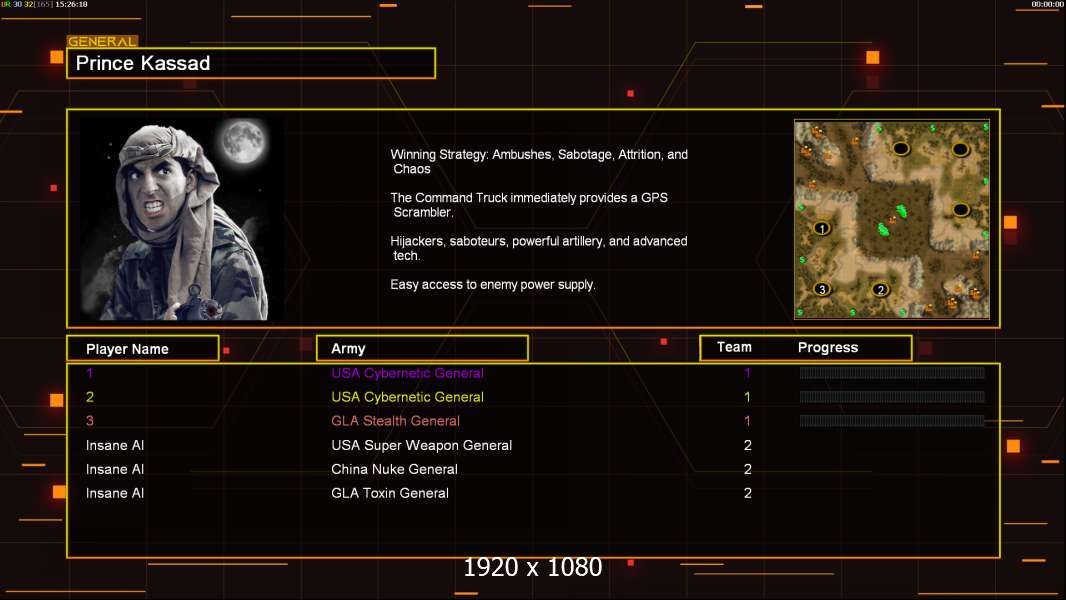Click Insane AI in the Super Weapon row
The height and width of the screenshot is (600, 1066).
pos(115,445)
